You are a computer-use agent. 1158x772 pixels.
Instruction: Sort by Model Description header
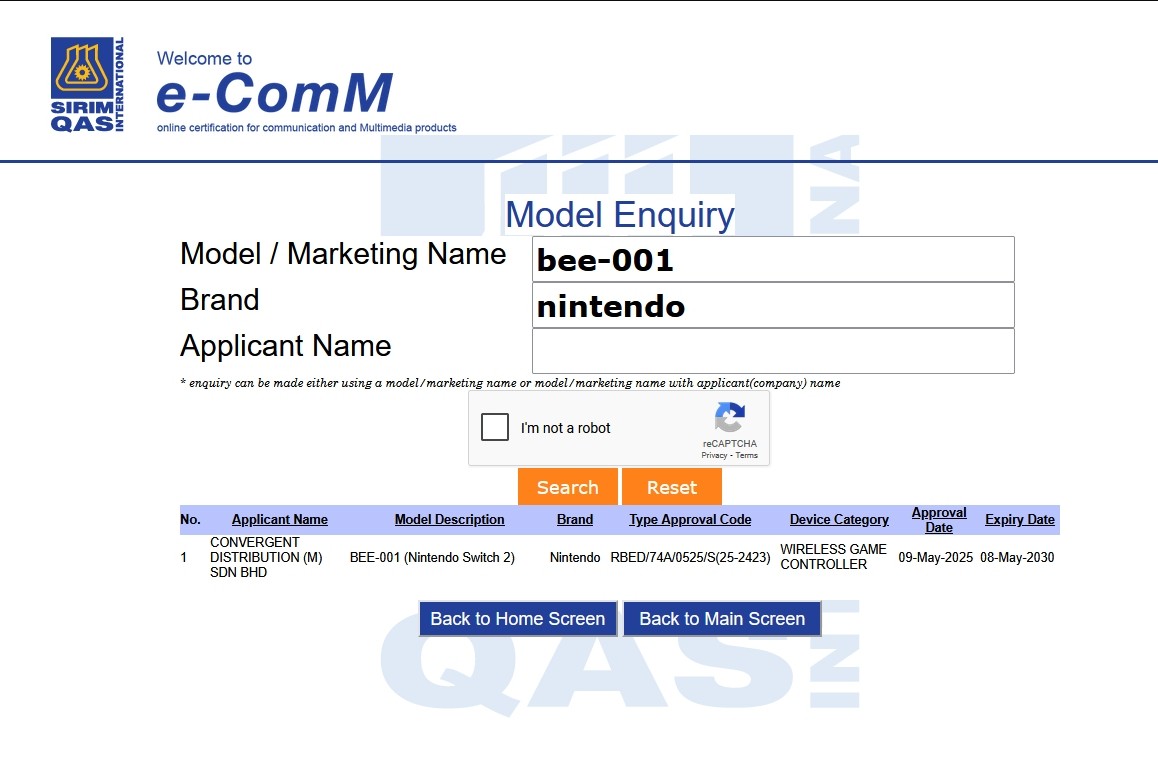pos(449,520)
